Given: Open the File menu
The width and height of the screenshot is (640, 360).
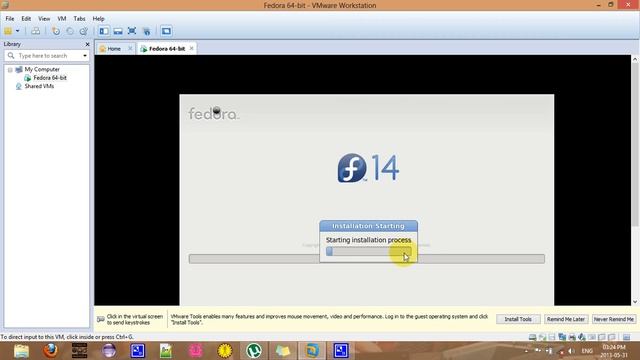Looking at the screenshot, I should tap(10, 19).
